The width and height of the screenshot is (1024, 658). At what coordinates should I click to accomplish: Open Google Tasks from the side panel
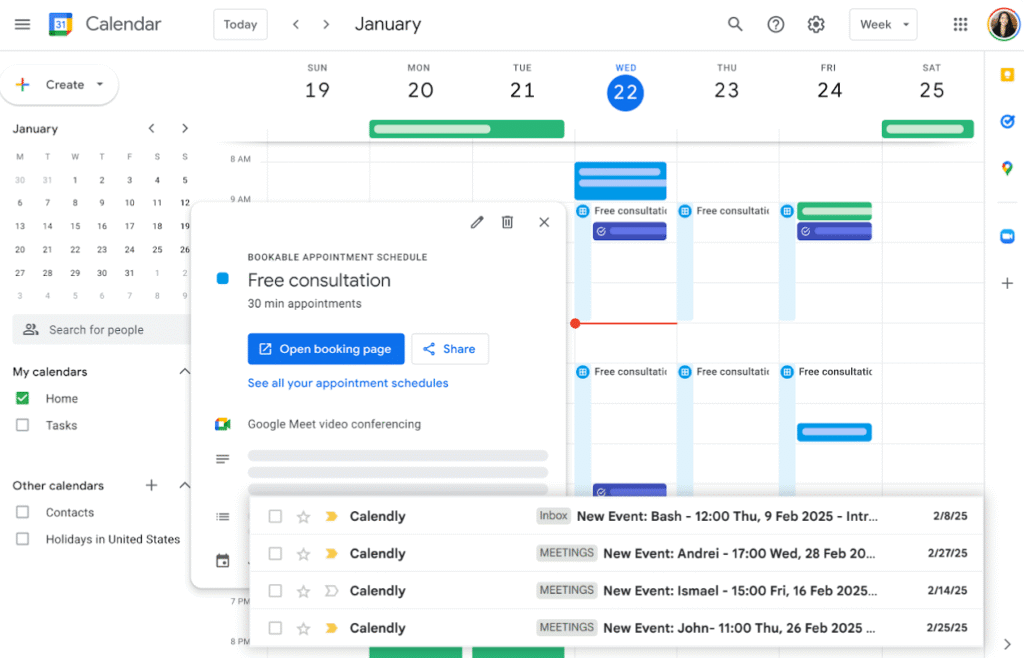tap(1007, 121)
